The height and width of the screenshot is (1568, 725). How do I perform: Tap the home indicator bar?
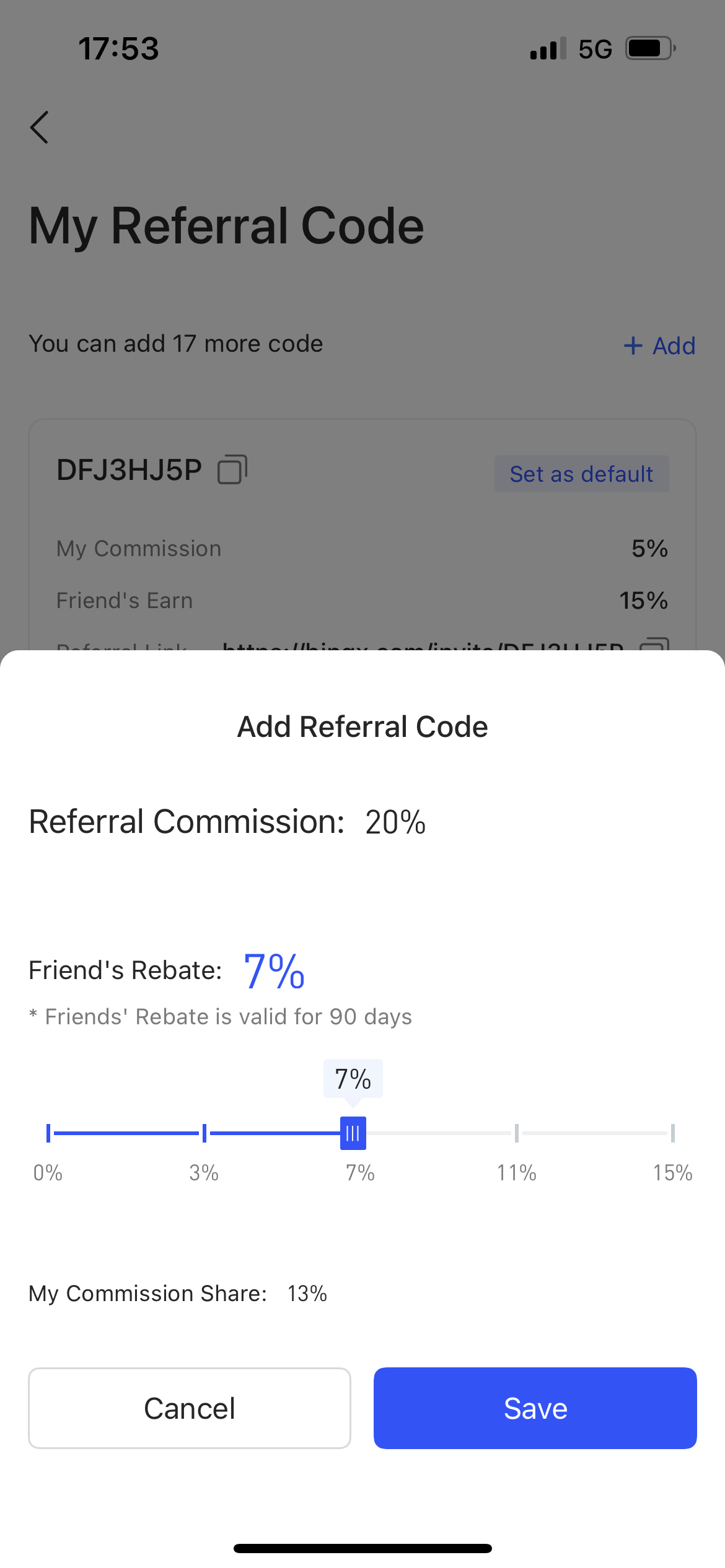362,1548
